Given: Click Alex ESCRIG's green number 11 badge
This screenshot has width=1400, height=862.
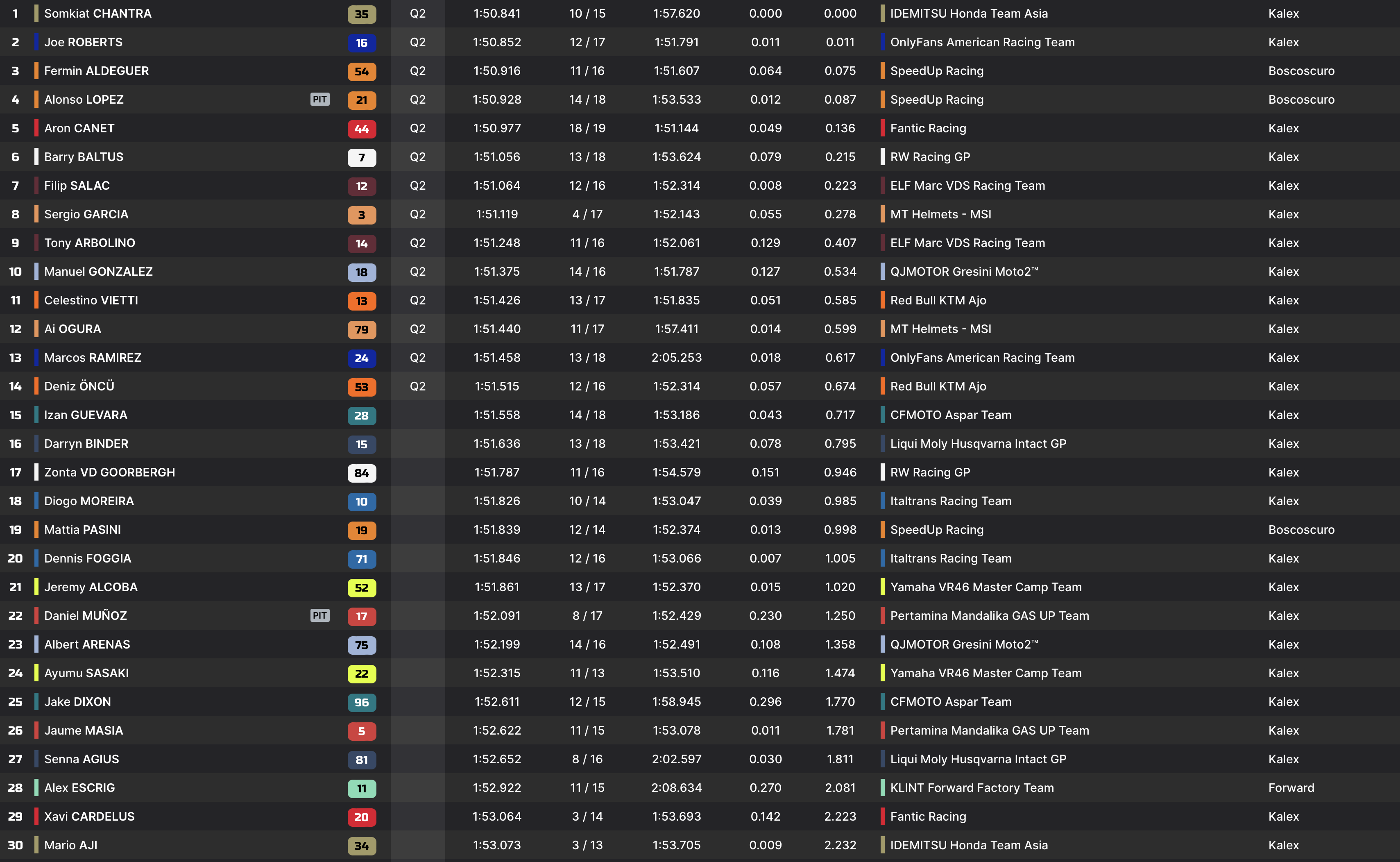Looking at the screenshot, I should (x=361, y=788).
